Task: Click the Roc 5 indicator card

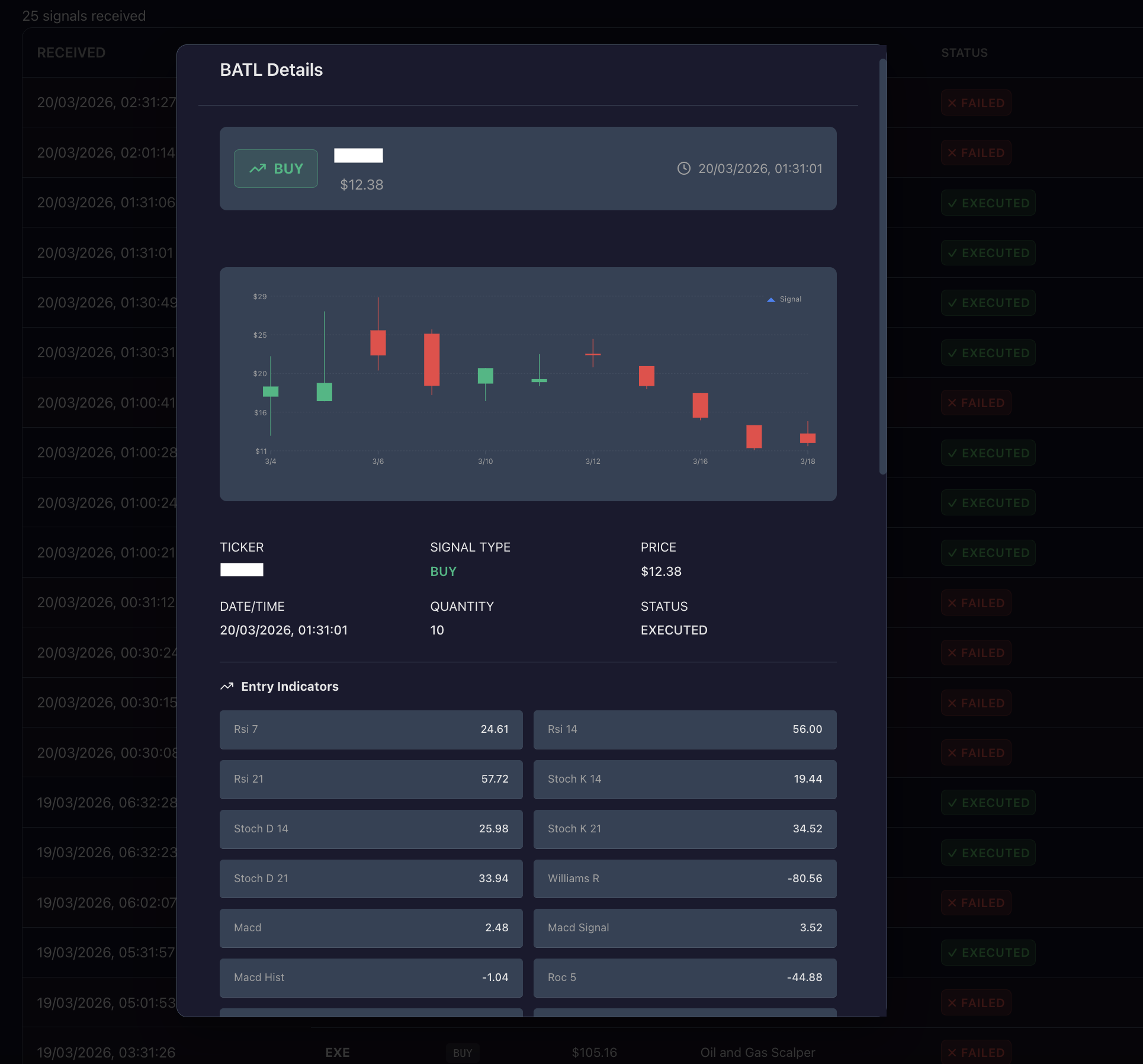Action: click(685, 978)
